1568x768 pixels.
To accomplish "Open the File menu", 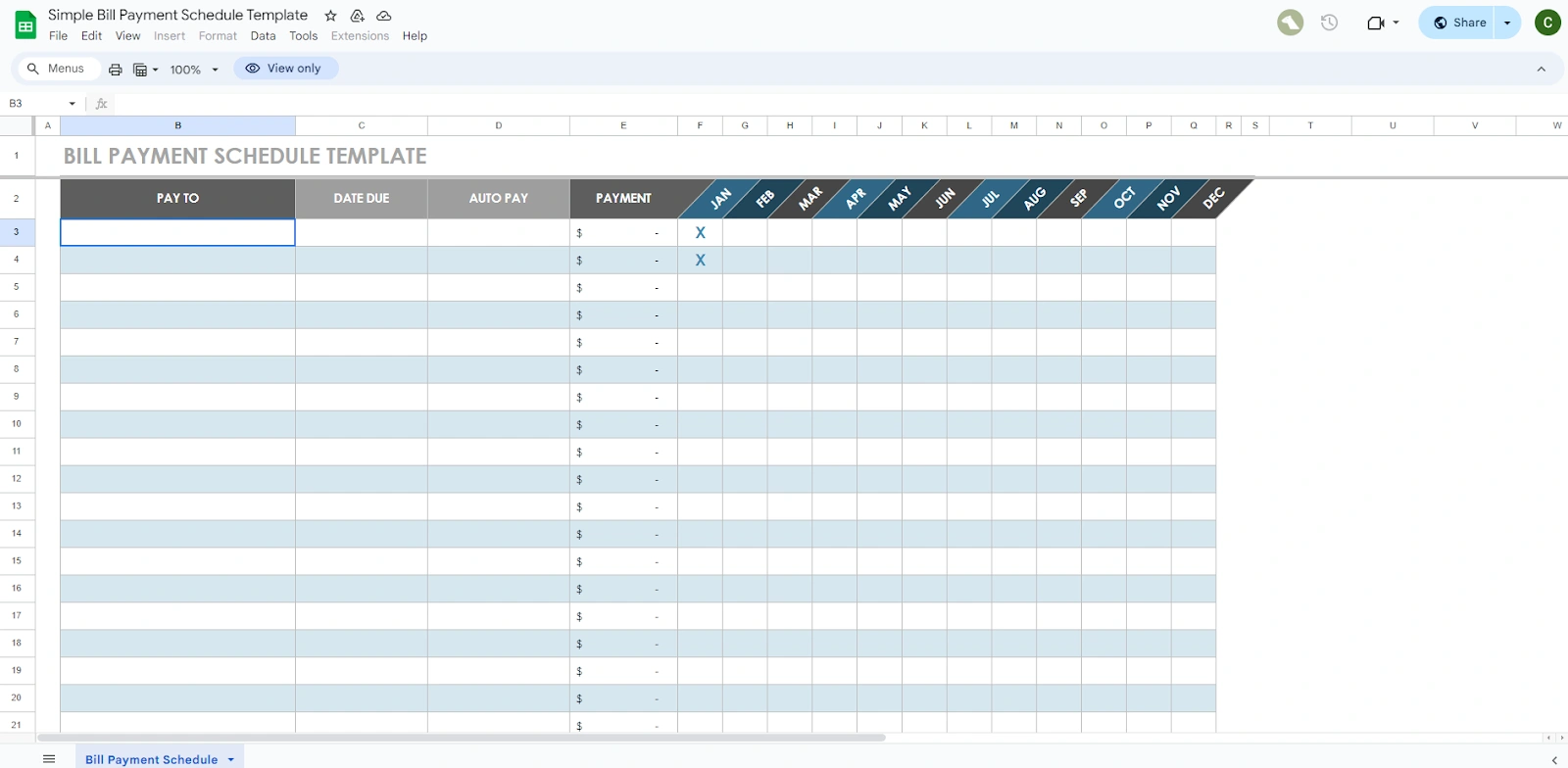I will pos(59,36).
